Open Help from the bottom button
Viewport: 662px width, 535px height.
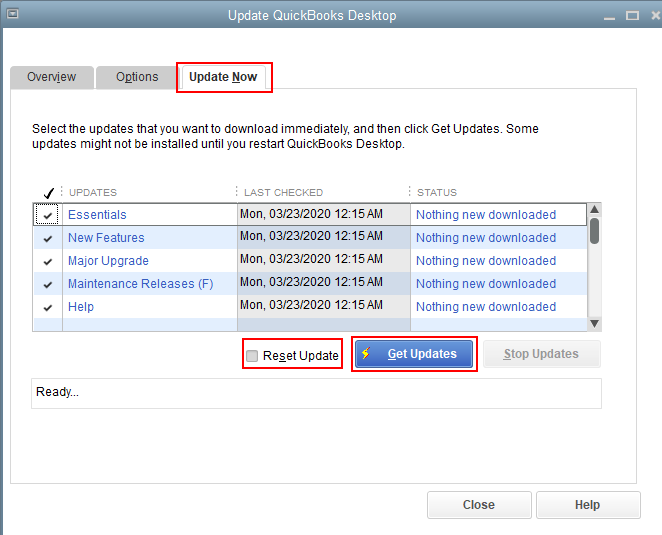(588, 505)
